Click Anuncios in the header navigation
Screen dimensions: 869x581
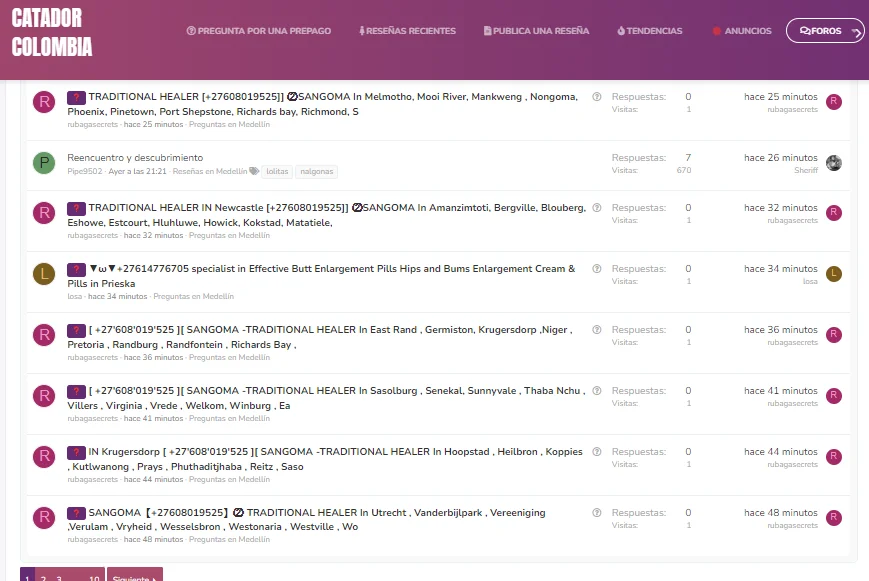[x=742, y=30]
